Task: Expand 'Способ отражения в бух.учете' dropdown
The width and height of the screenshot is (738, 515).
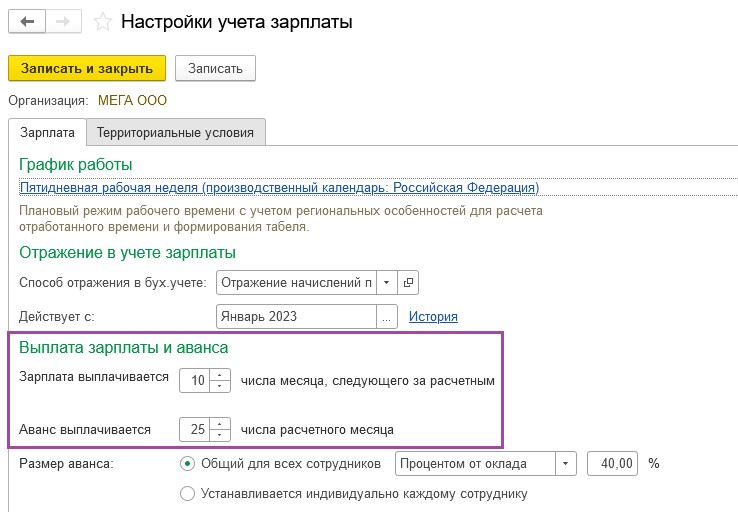Action: [387, 282]
